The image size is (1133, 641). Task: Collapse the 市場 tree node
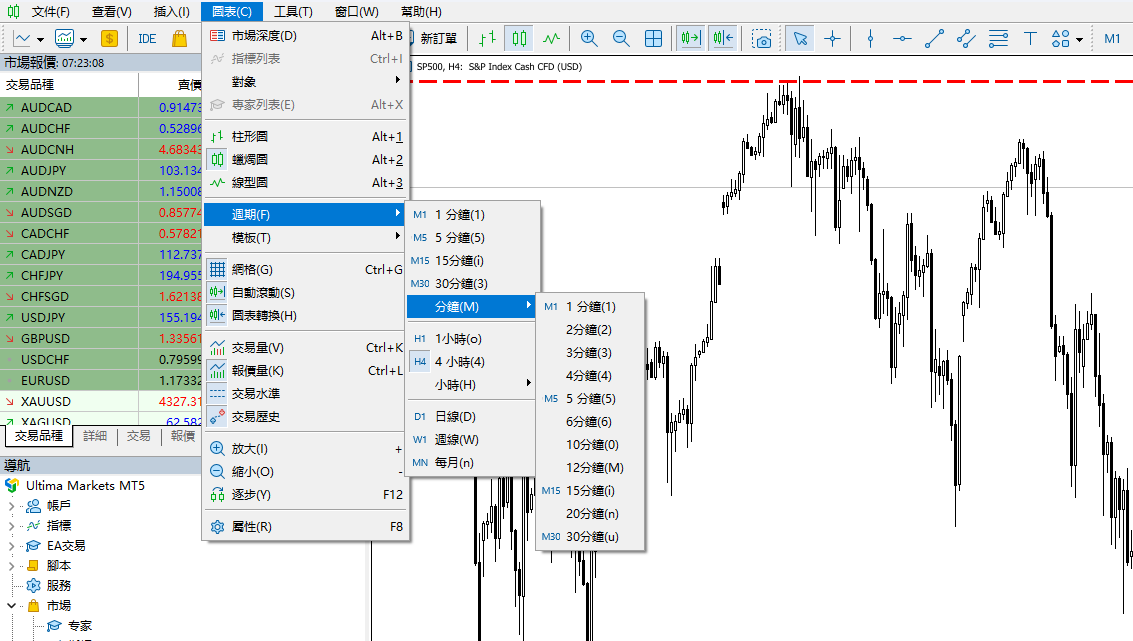(x=12, y=605)
